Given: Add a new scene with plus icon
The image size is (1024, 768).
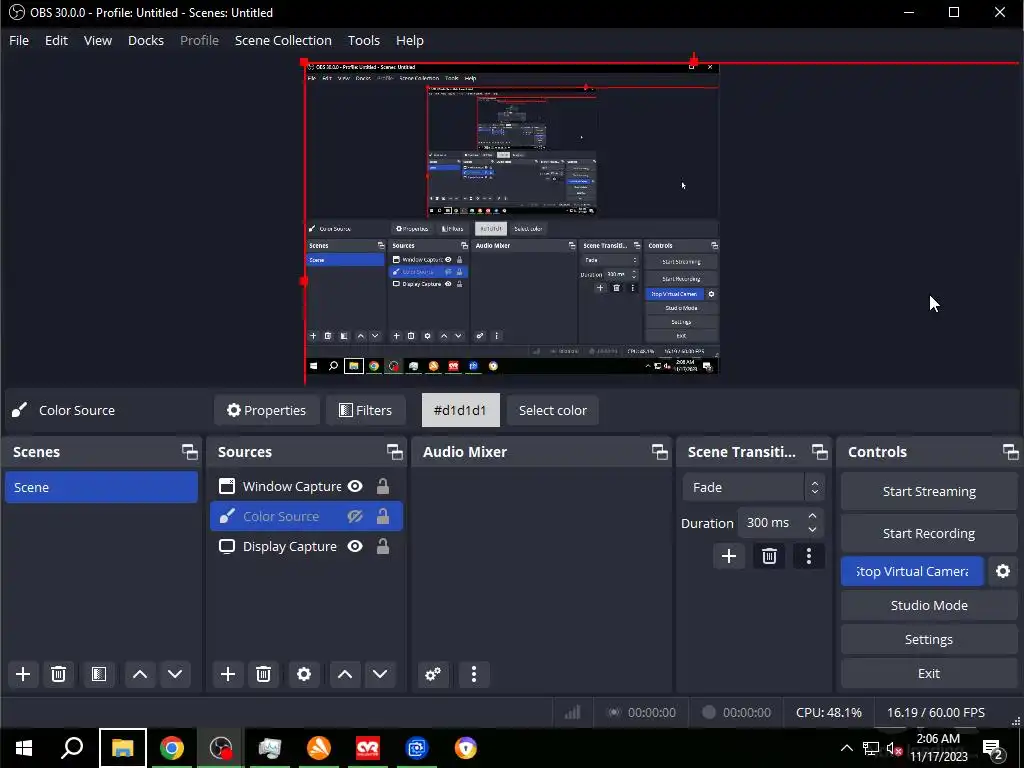Looking at the screenshot, I should tap(23, 674).
